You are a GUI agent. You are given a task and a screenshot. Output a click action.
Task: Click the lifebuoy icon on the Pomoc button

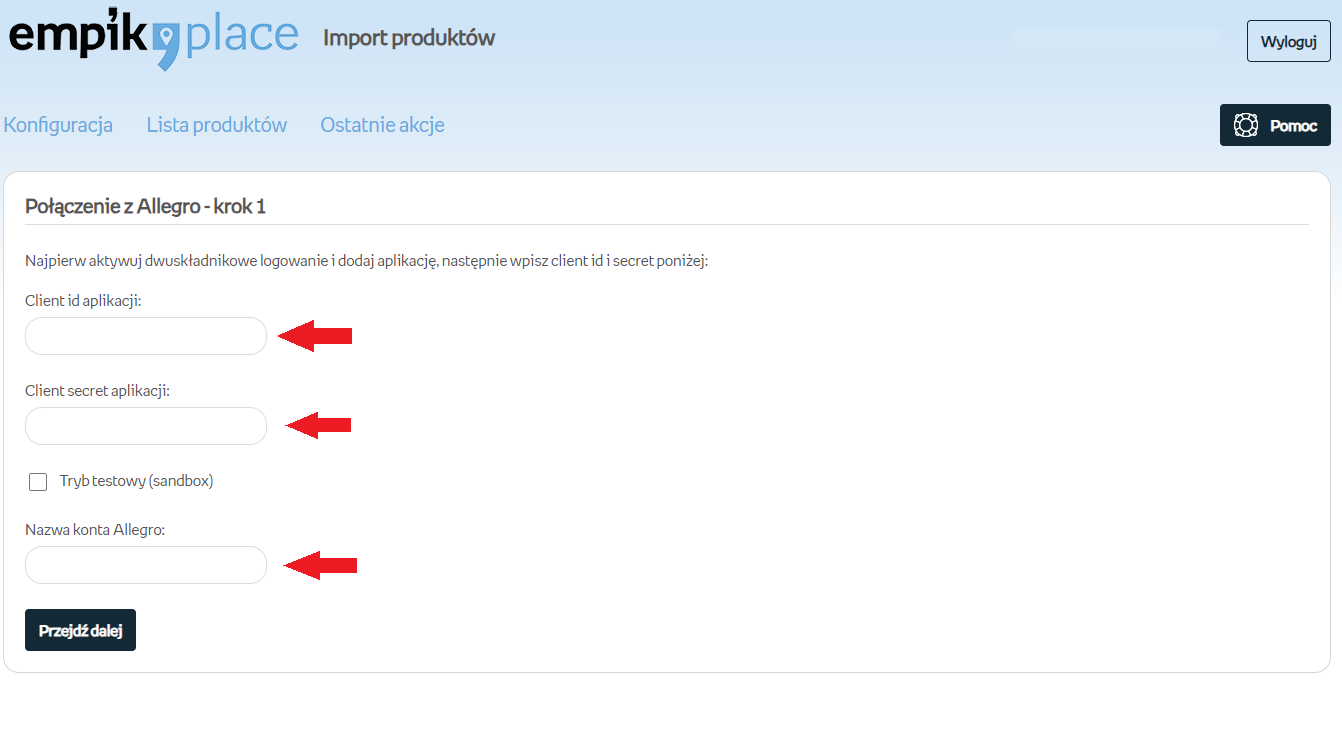point(1245,126)
